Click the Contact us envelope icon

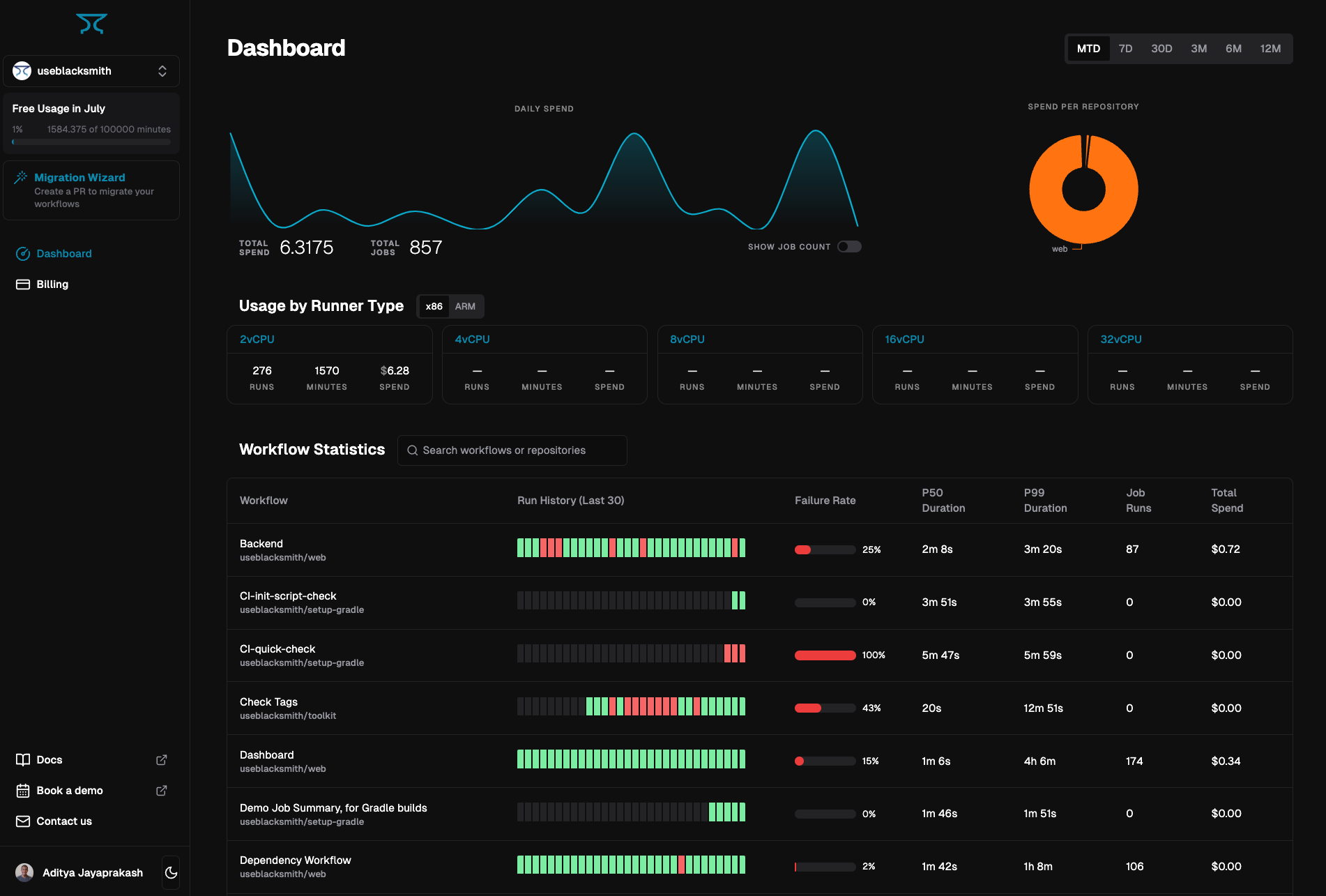point(23,821)
